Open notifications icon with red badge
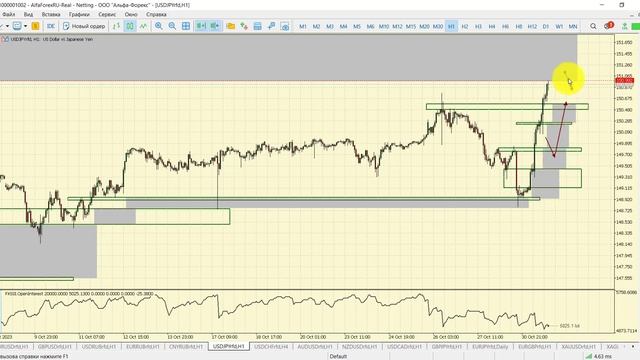 tap(609, 26)
